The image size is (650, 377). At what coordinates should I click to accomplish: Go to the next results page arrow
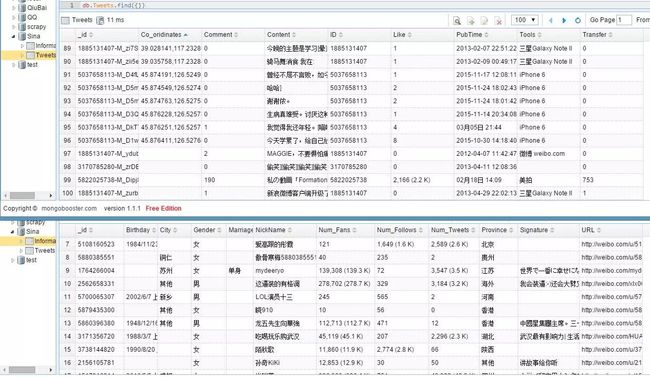click(564, 20)
